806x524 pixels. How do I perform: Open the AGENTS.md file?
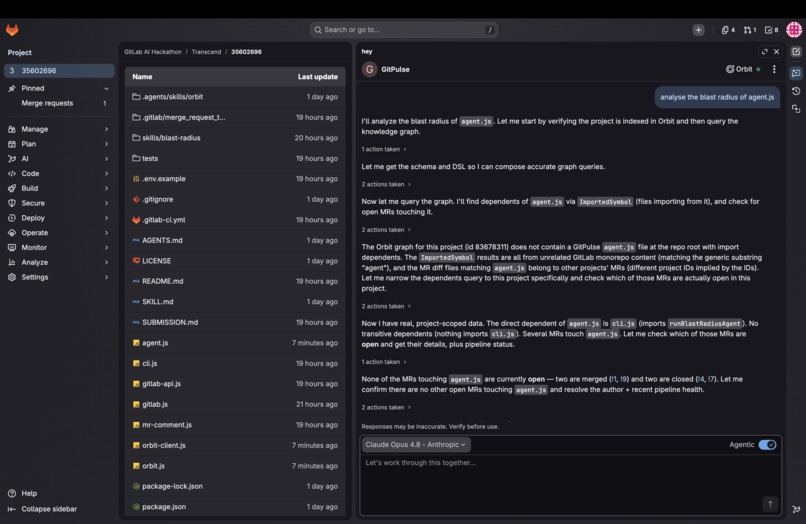click(x=162, y=240)
